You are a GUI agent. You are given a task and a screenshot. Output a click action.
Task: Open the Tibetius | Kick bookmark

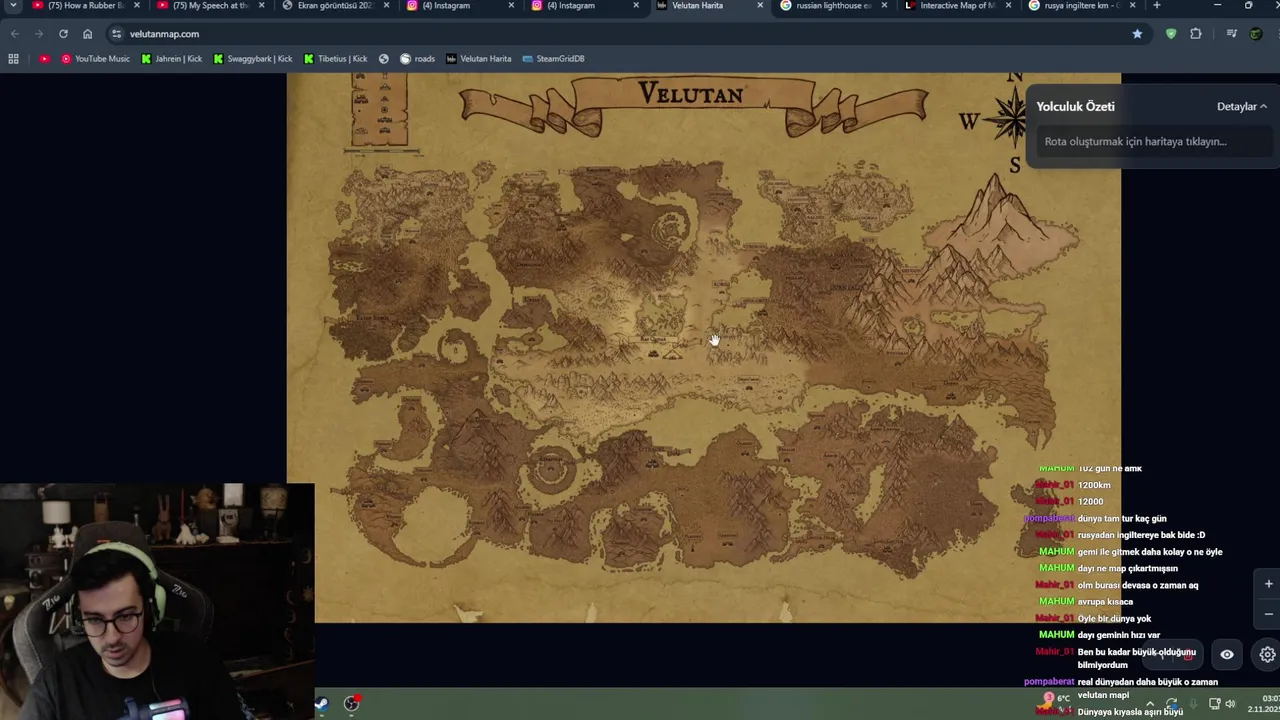coord(335,59)
